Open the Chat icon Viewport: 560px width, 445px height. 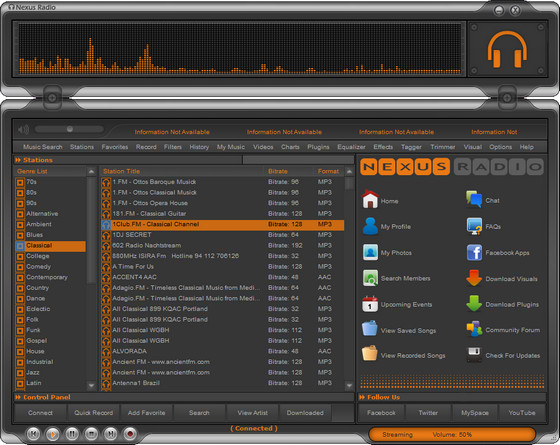tap(474, 199)
